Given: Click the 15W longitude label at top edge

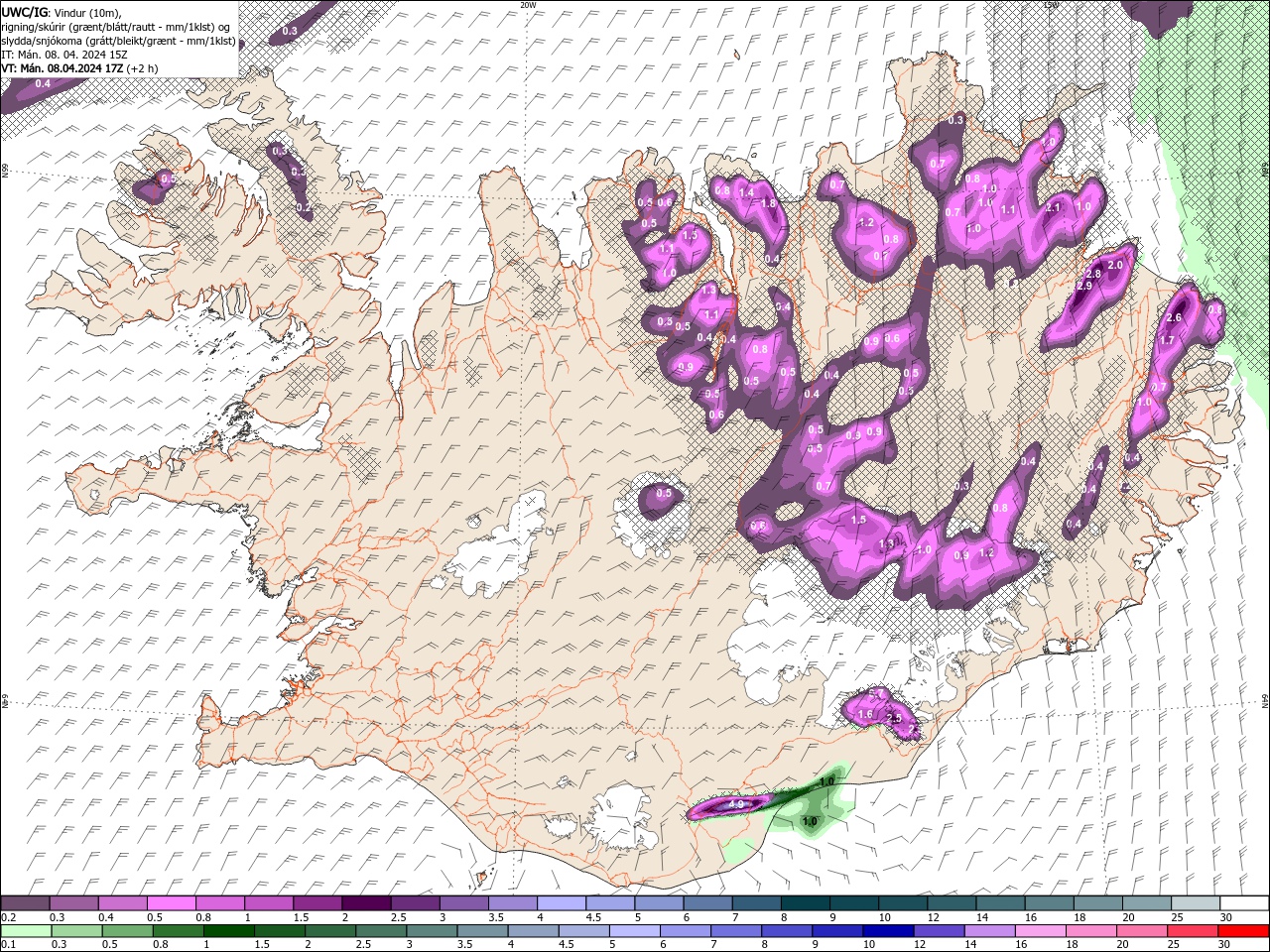Looking at the screenshot, I should tap(1051, 5).
